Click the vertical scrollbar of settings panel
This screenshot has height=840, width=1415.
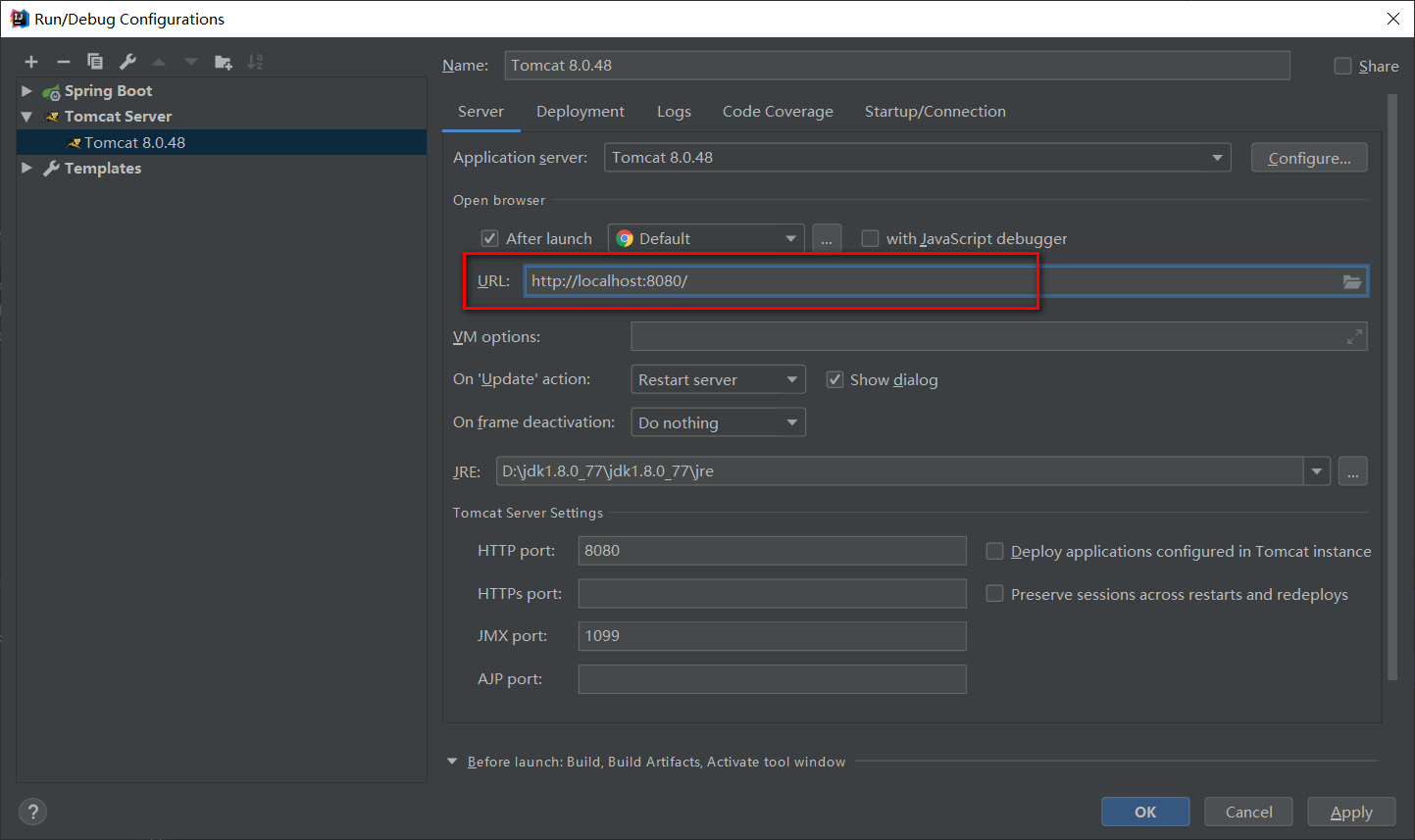(x=1392, y=387)
